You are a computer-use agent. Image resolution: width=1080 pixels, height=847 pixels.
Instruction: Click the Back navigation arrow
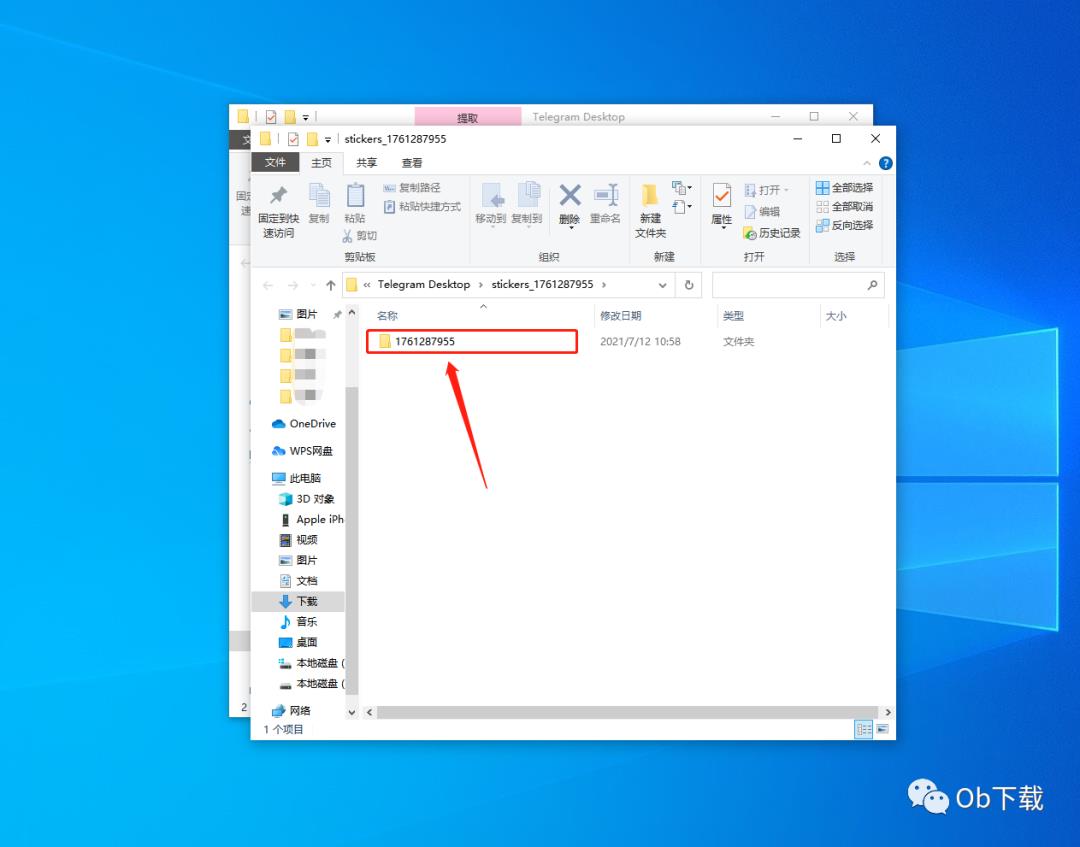coord(268,285)
